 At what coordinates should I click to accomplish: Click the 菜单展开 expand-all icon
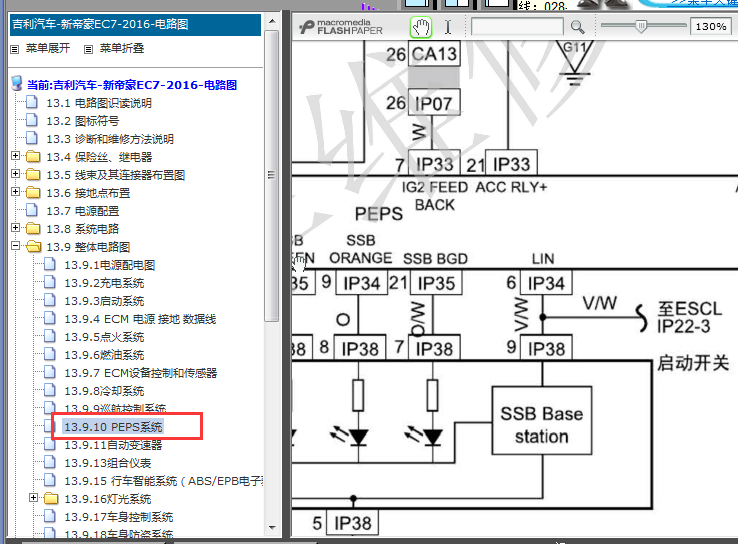(15, 49)
